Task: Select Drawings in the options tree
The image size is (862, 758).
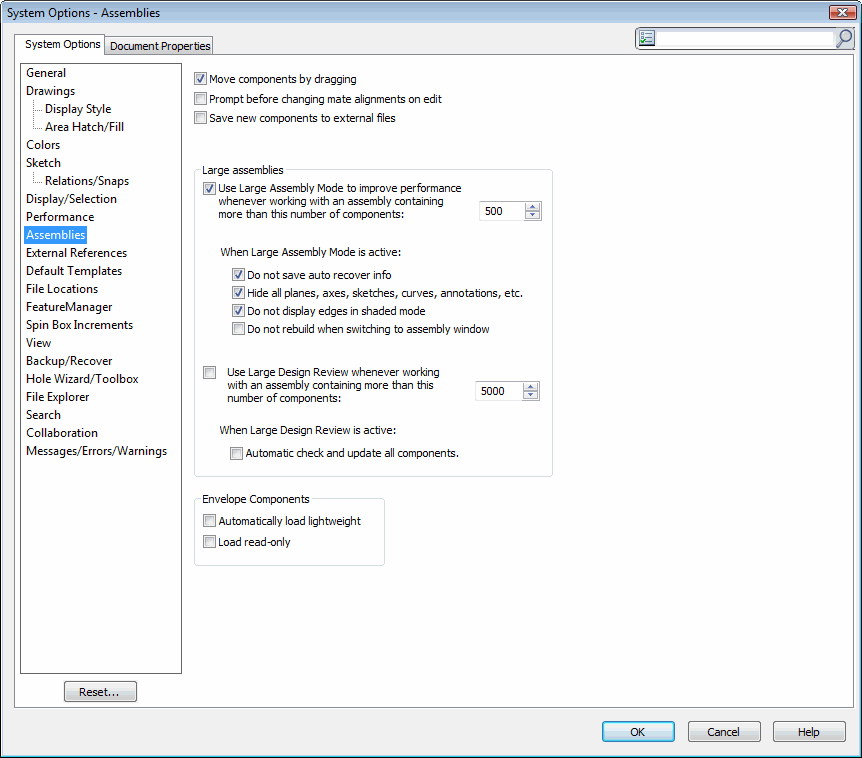Action: click(51, 91)
